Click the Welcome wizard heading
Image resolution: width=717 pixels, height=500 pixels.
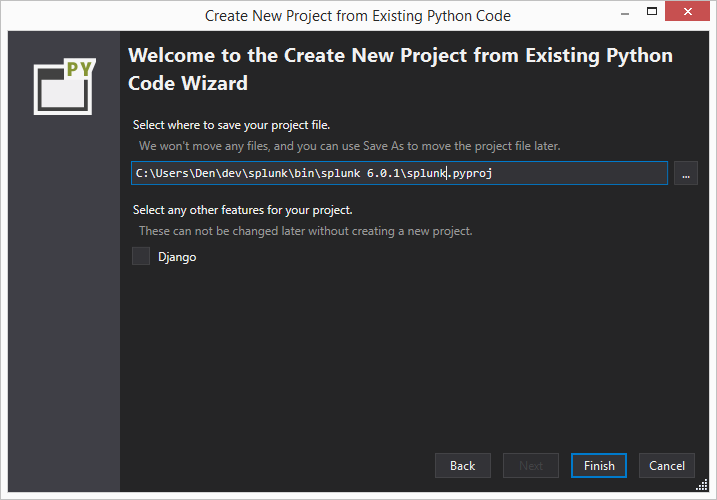tap(400, 69)
